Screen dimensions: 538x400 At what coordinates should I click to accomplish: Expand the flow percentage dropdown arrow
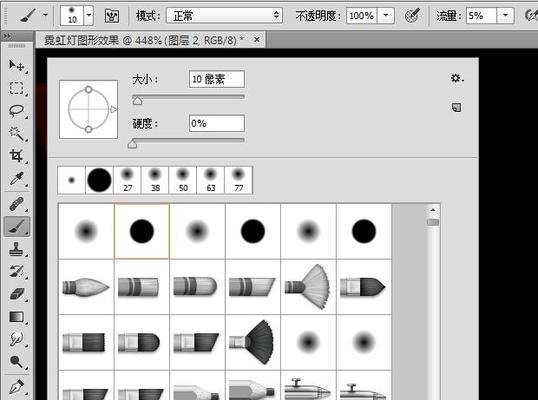point(505,15)
